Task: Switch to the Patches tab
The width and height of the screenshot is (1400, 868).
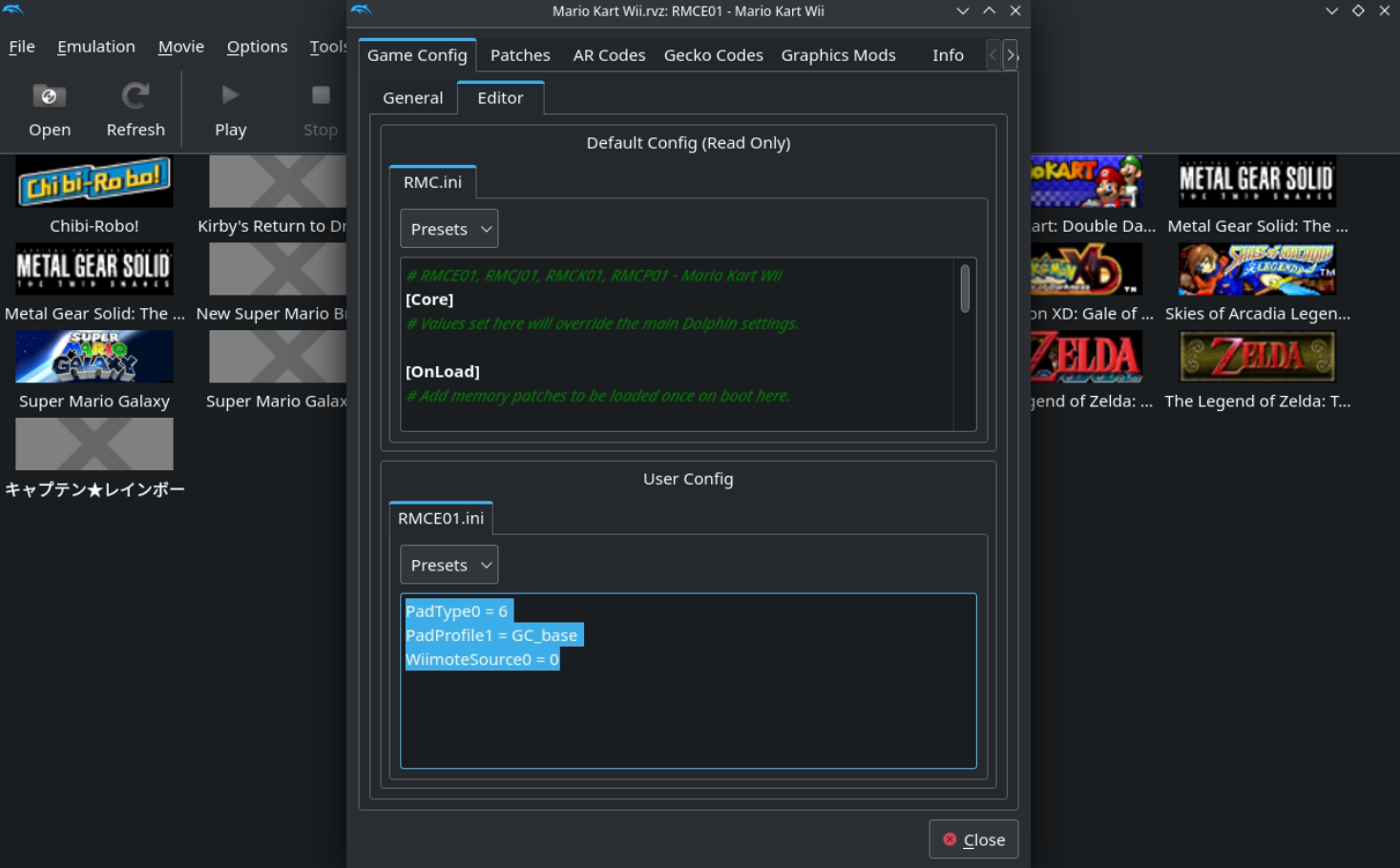Action: point(520,55)
